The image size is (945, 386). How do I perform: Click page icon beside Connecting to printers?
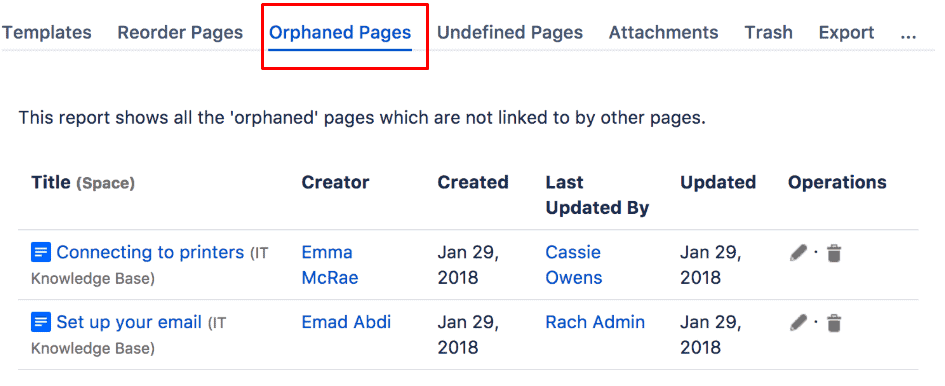pyautogui.click(x=40, y=252)
